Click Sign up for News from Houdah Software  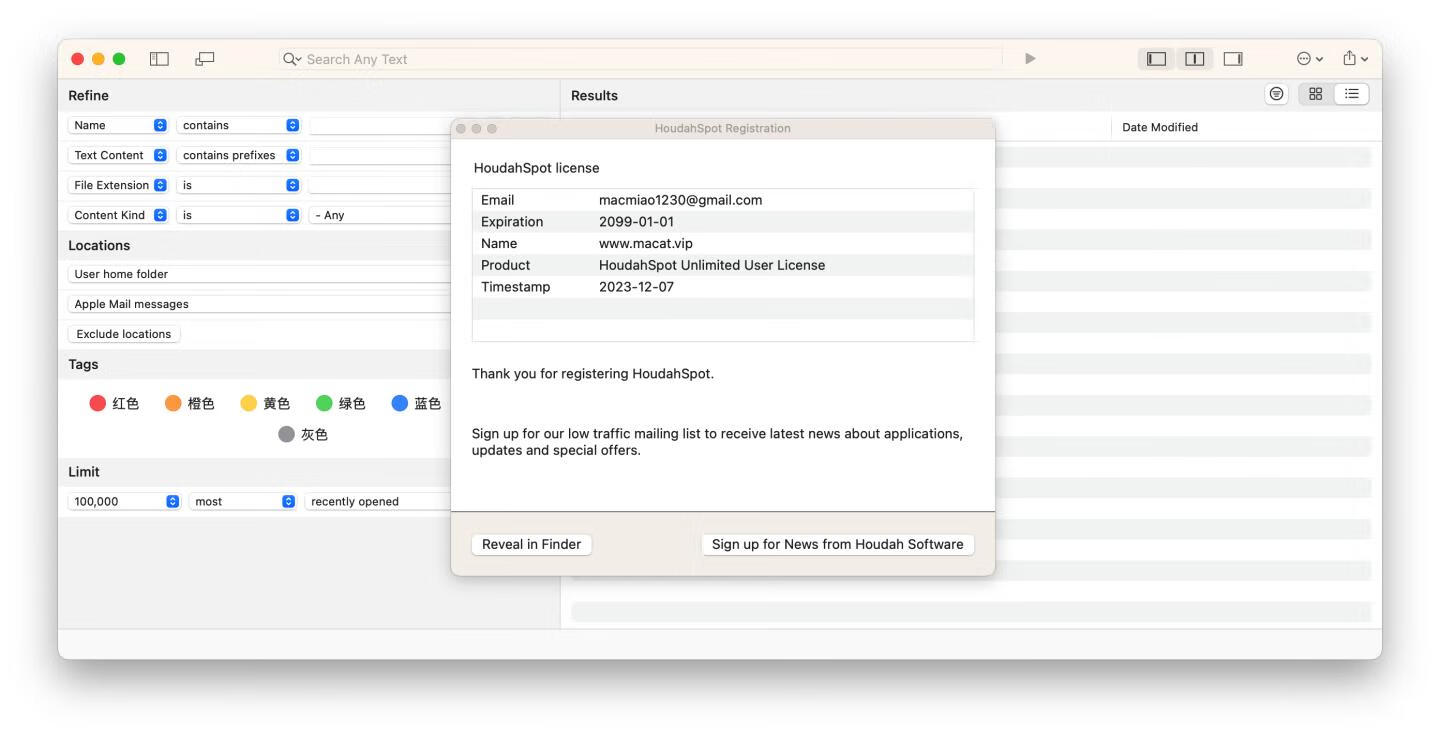pos(837,544)
